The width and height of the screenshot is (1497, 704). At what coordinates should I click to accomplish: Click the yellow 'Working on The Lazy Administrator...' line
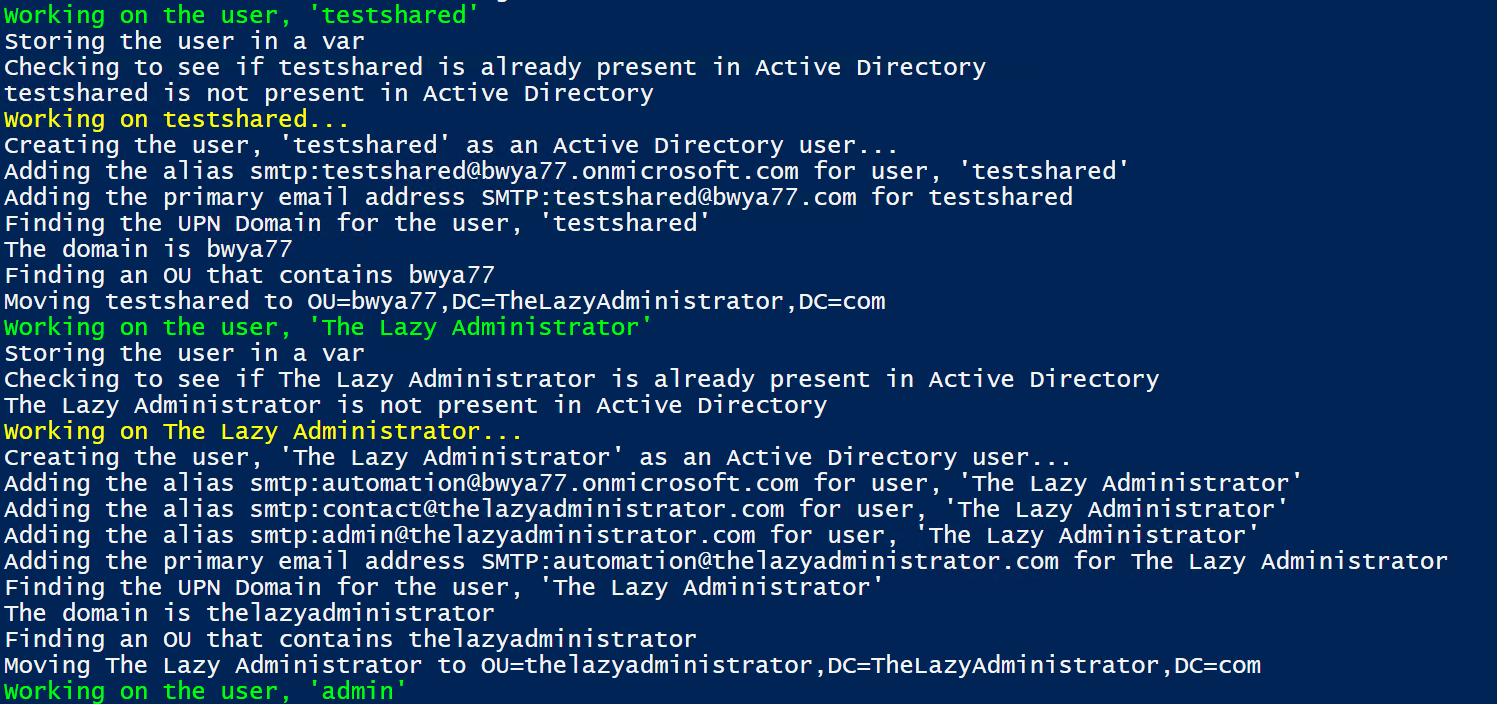click(x=264, y=431)
